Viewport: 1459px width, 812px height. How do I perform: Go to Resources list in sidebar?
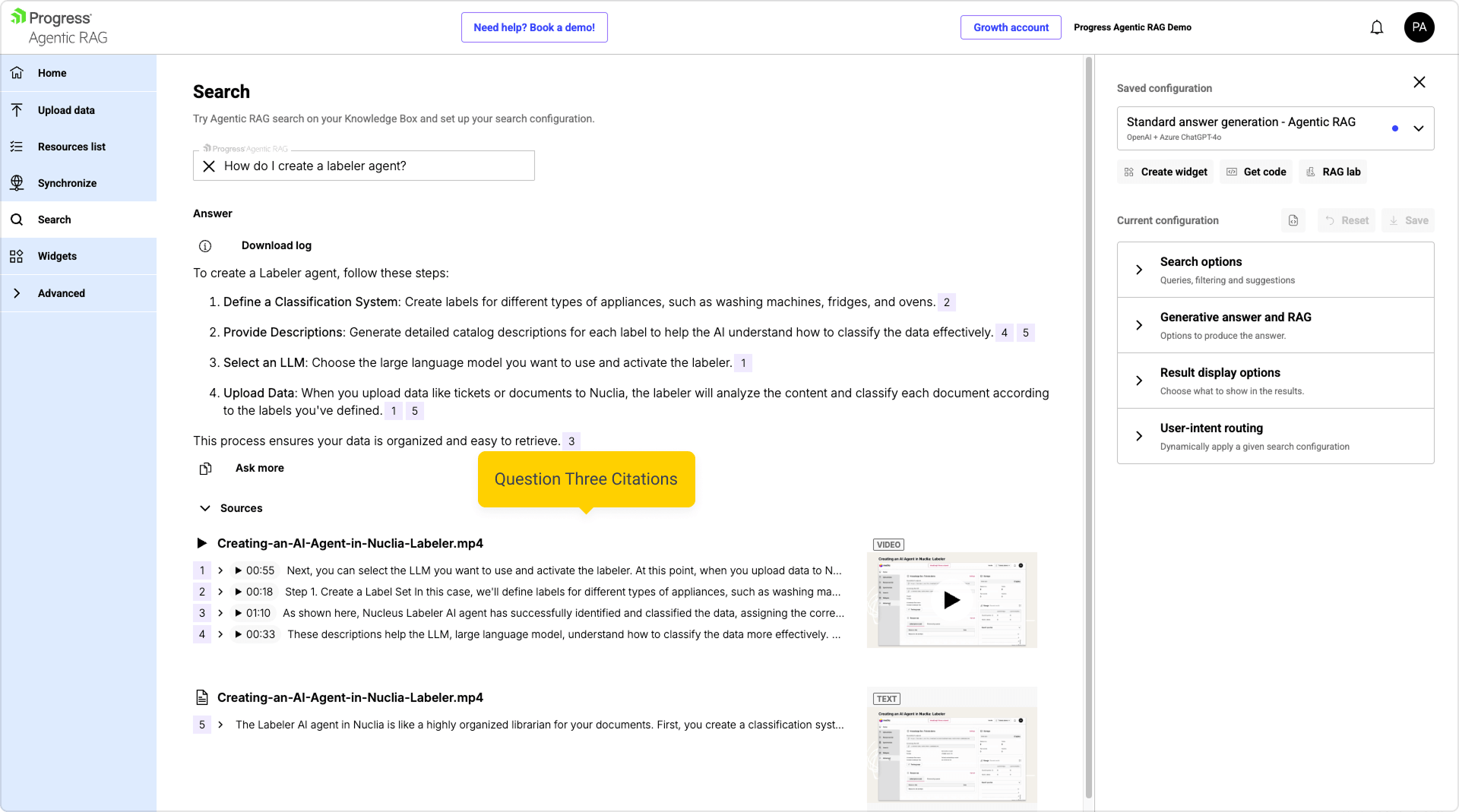point(71,147)
